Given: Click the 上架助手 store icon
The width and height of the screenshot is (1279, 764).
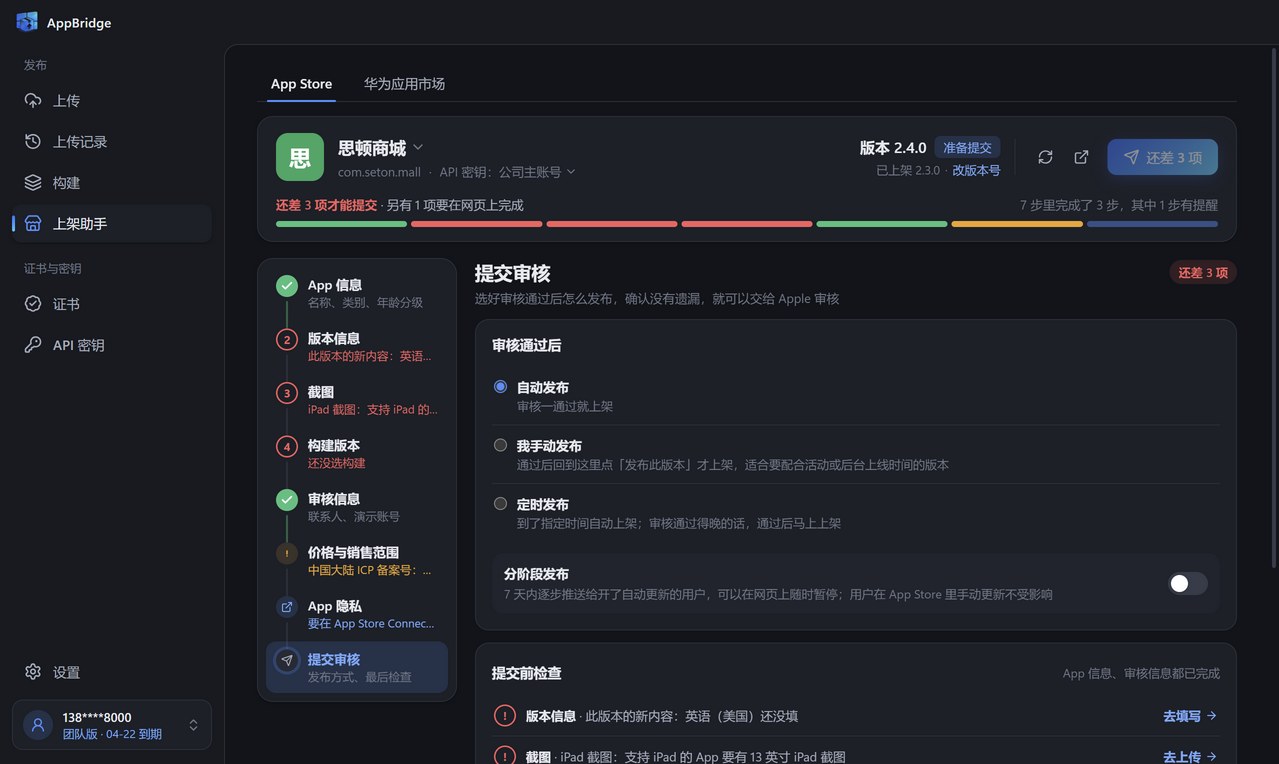Looking at the screenshot, I should click(33, 224).
